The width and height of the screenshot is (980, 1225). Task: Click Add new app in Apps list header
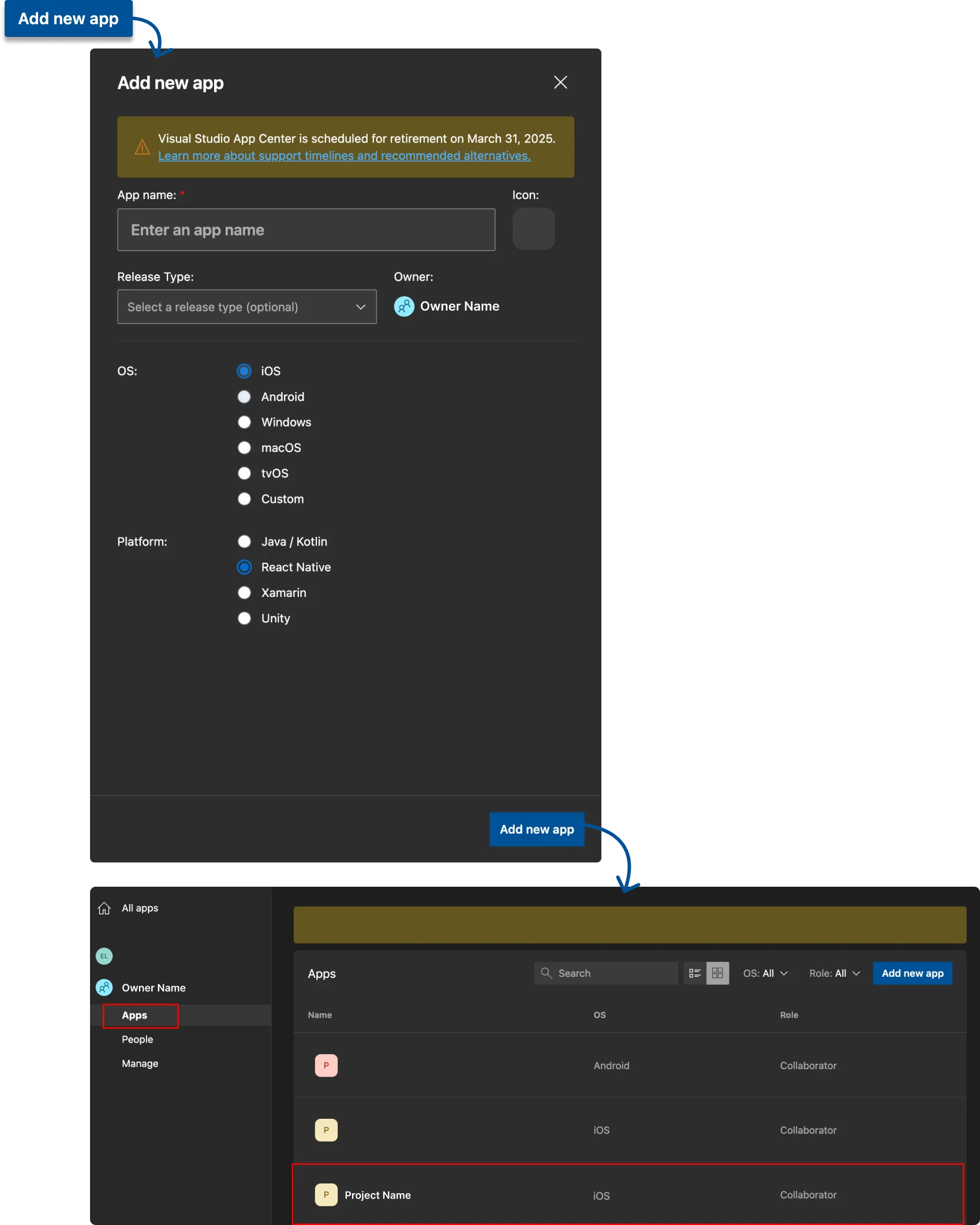point(912,973)
